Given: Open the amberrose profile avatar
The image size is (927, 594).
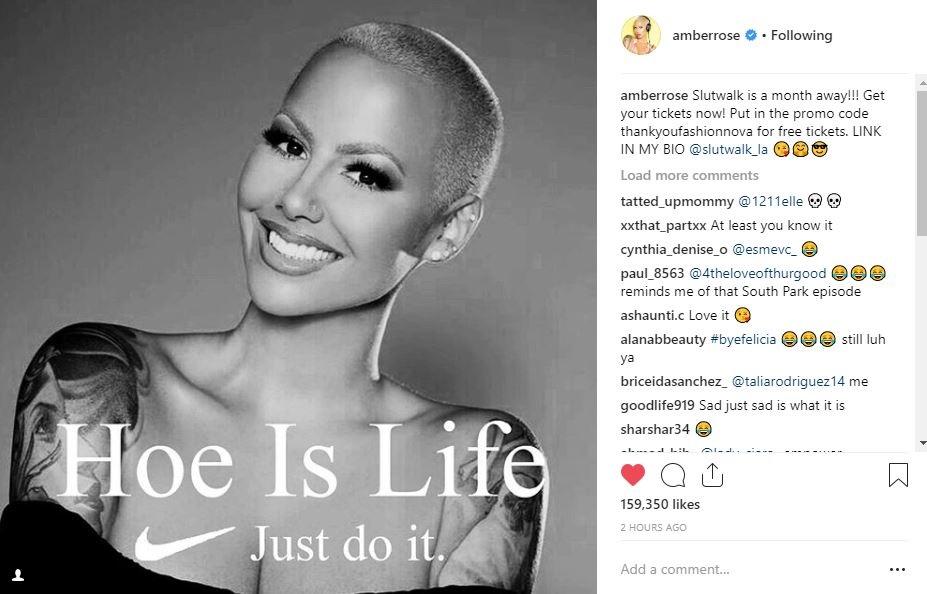Looking at the screenshot, I should pyautogui.click(x=641, y=35).
